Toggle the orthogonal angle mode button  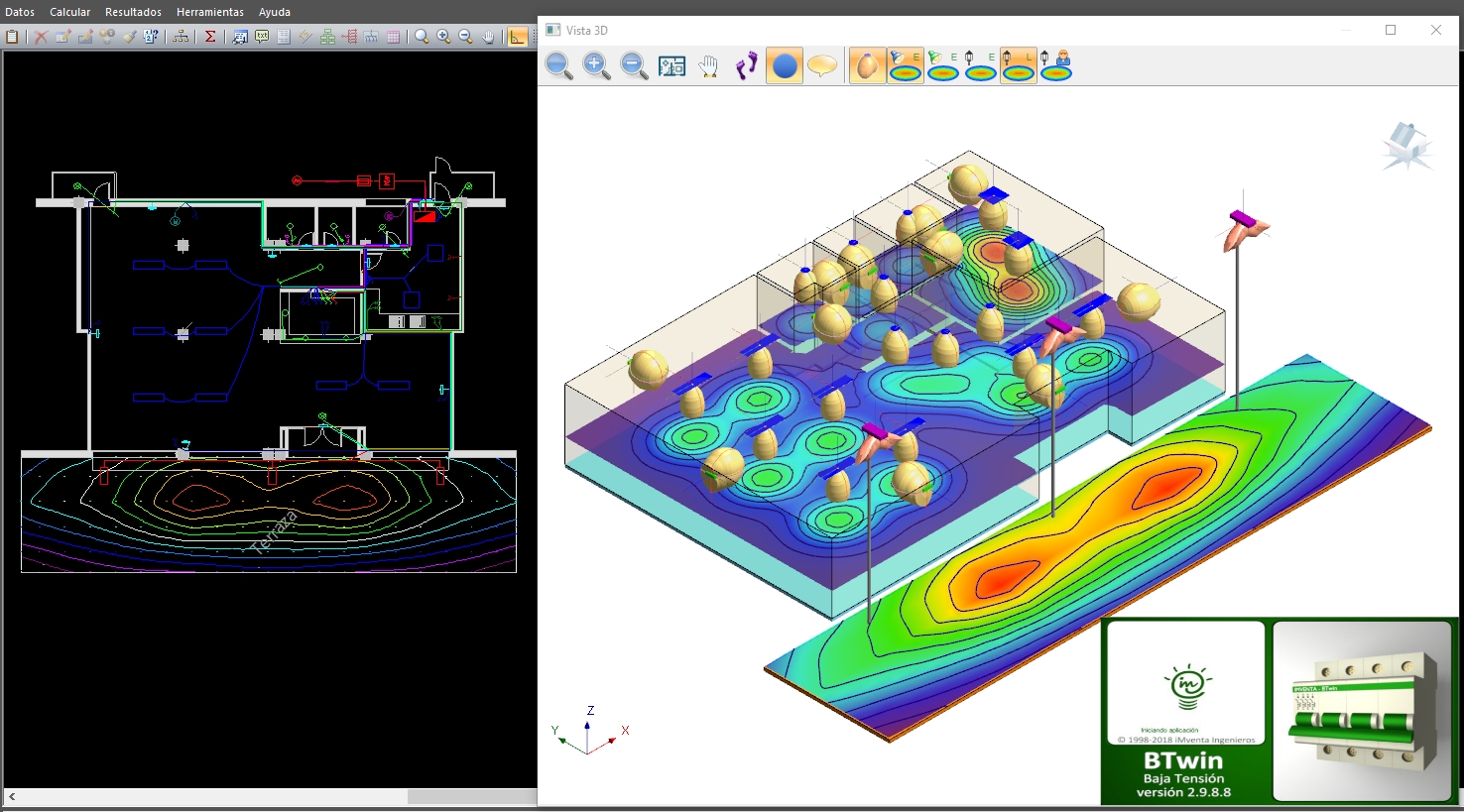[518, 37]
